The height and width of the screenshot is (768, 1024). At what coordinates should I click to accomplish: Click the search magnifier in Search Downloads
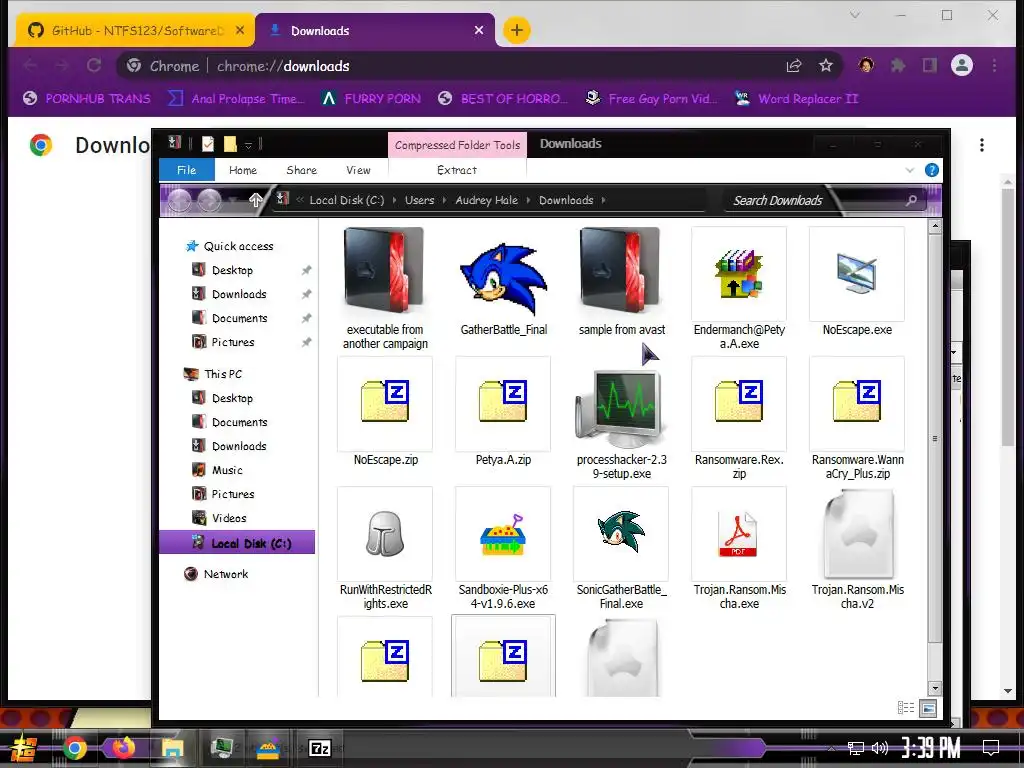pos(911,200)
